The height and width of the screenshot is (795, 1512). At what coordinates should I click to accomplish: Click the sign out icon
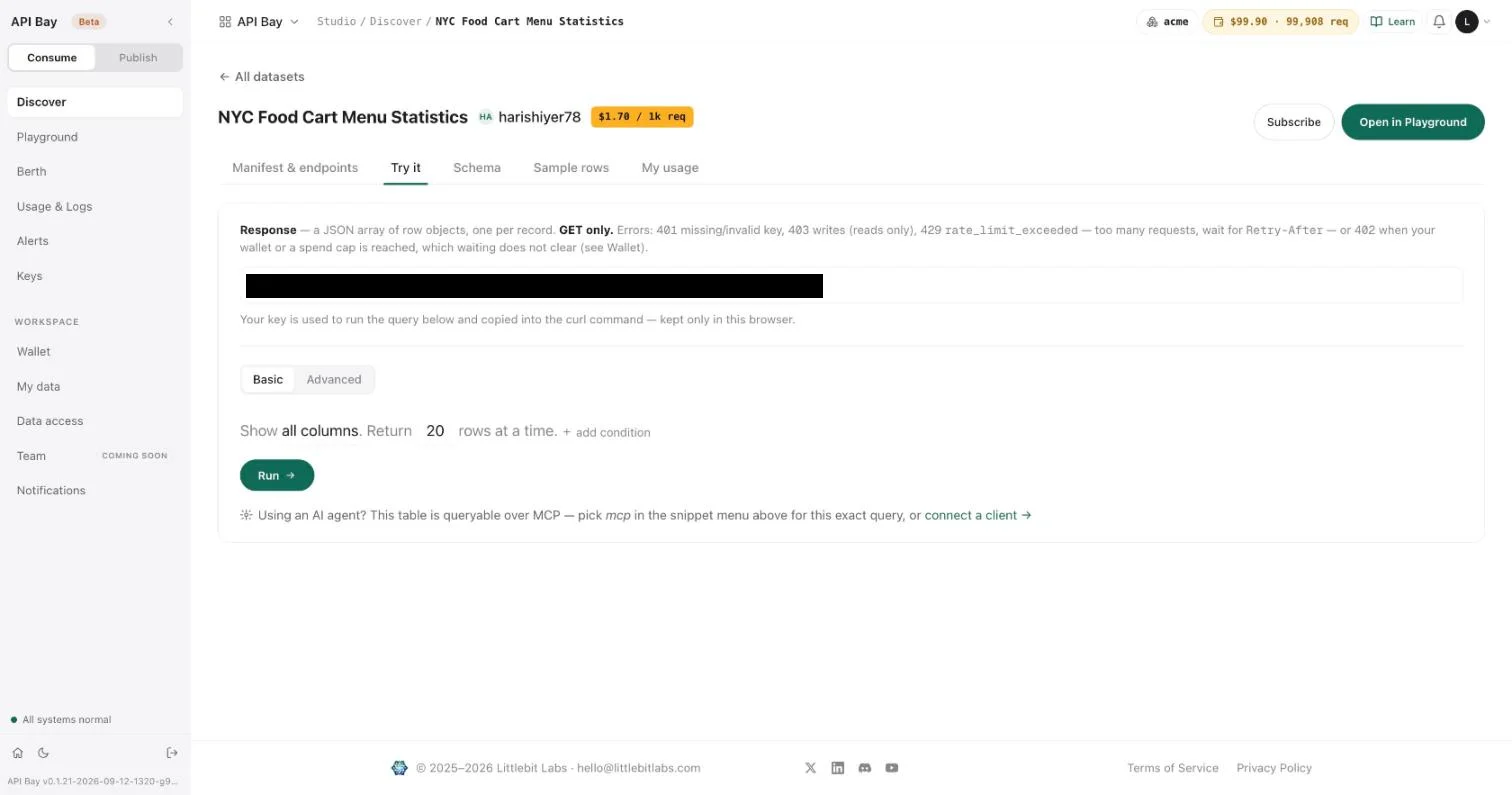click(x=172, y=753)
